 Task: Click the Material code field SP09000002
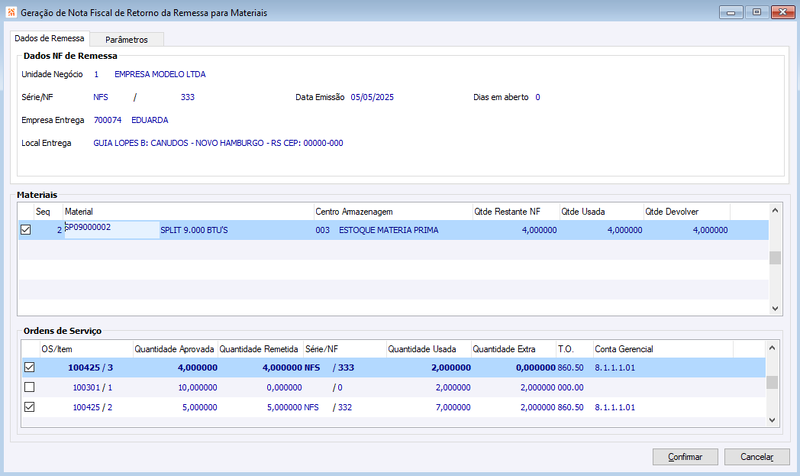click(112, 230)
